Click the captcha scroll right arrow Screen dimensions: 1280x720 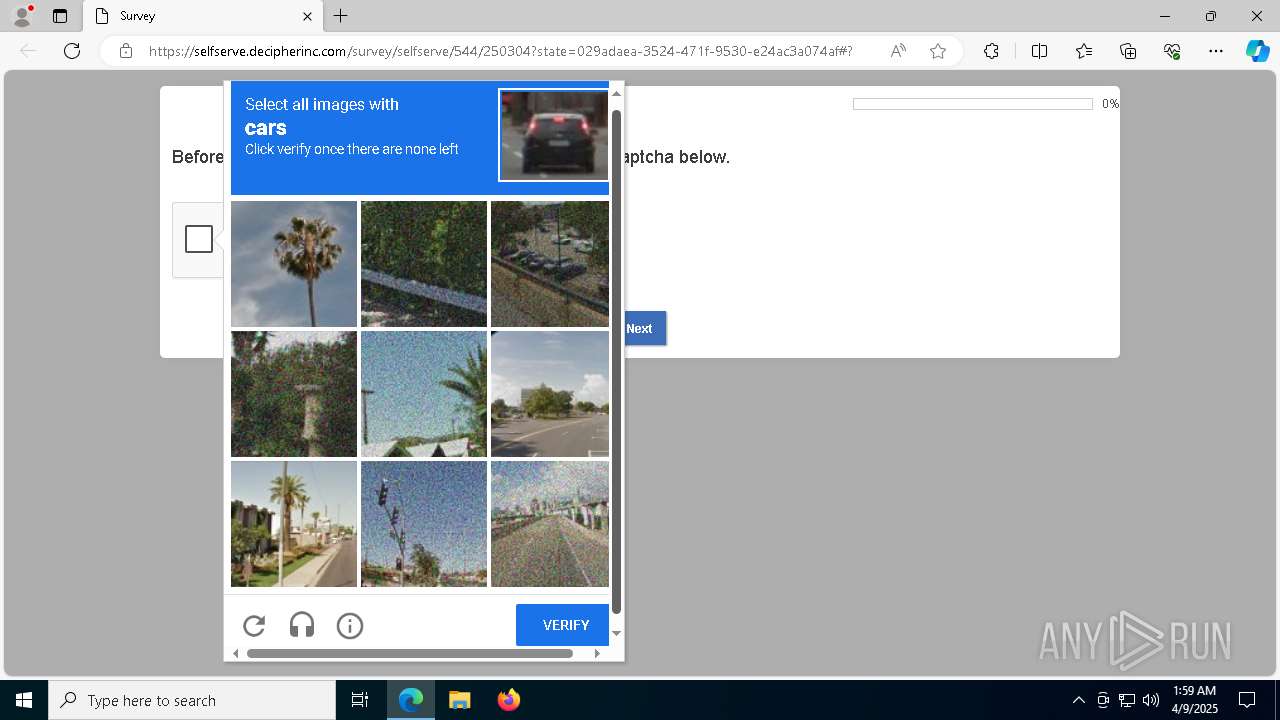click(597, 653)
